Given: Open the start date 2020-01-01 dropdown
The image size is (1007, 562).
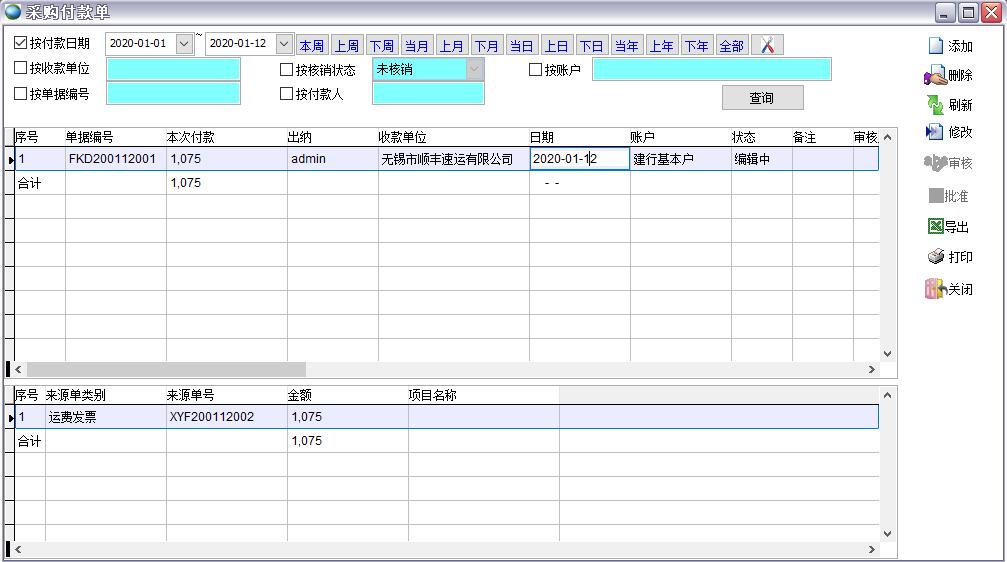Looking at the screenshot, I should tap(184, 44).
